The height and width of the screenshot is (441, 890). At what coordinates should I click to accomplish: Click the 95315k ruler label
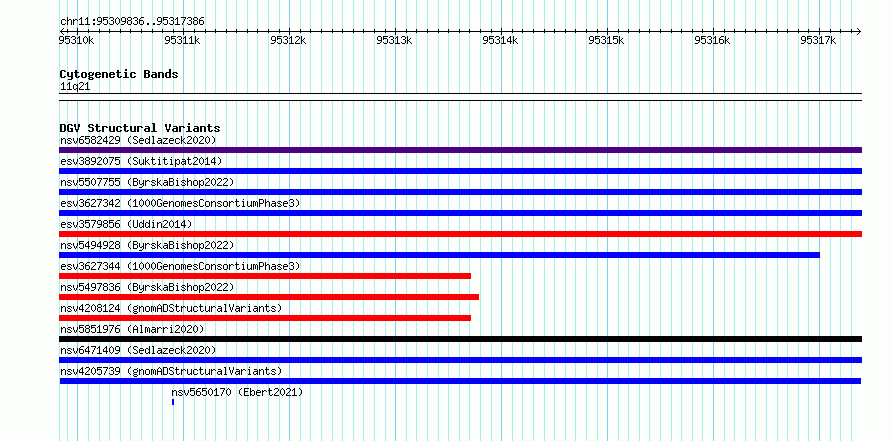click(606, 40)
